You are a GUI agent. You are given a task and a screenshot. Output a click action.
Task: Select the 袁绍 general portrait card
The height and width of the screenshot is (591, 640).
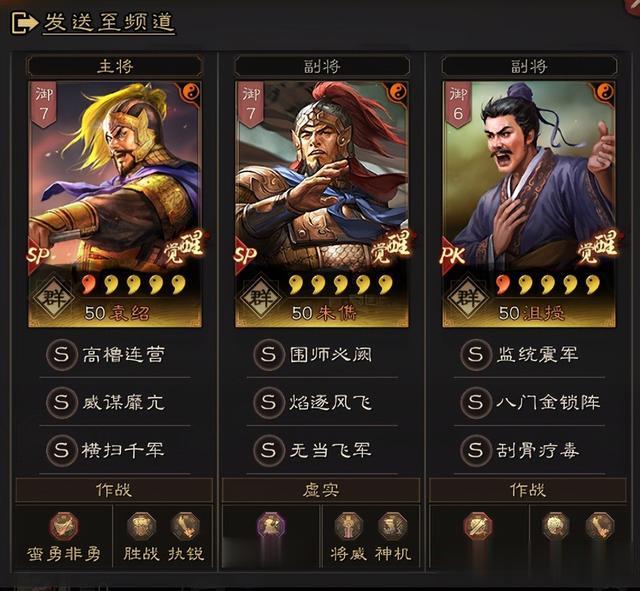(115, 204)
